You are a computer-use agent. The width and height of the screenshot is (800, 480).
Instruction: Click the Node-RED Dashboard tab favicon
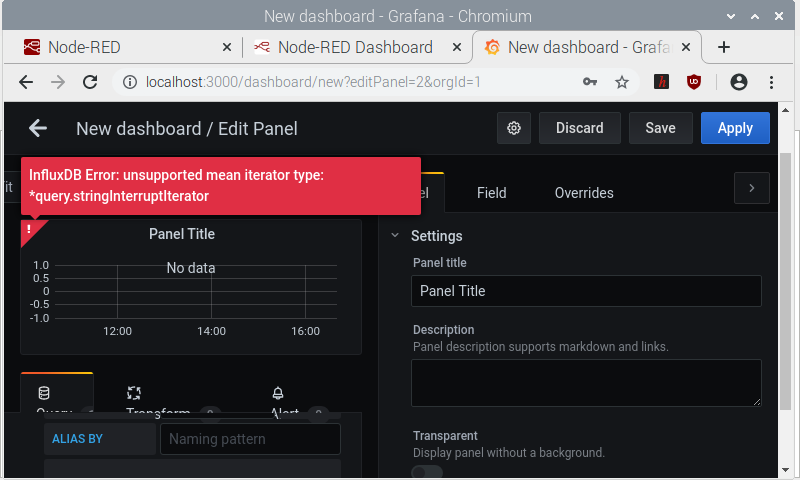coord(262,47)
